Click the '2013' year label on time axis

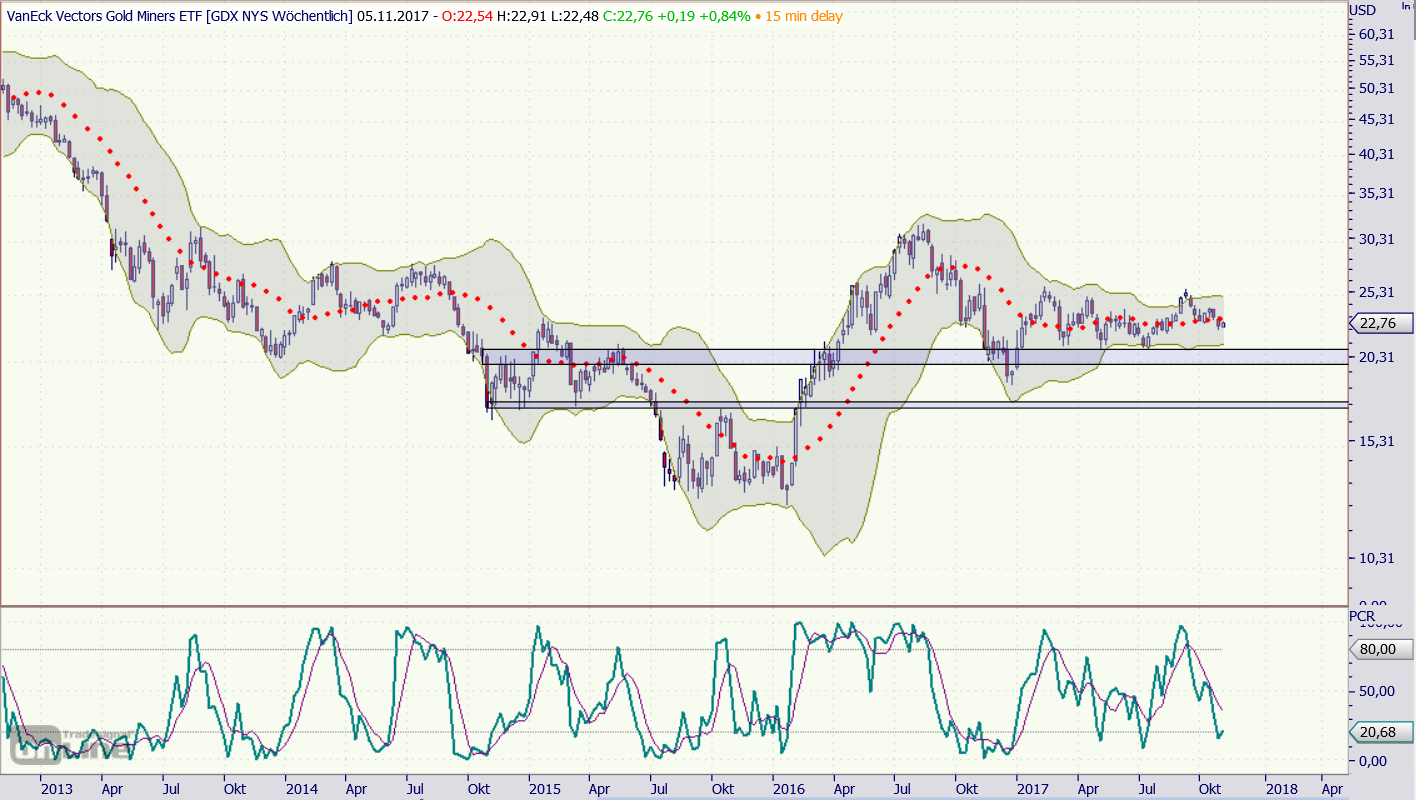(x=57, y=788)
